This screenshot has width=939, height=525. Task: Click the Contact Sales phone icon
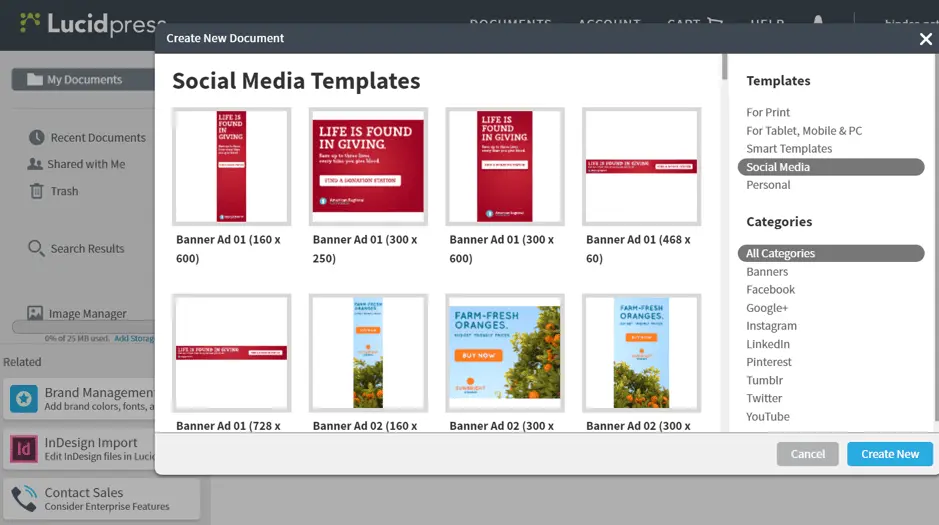pyautogui.click(x=24, y=498)
